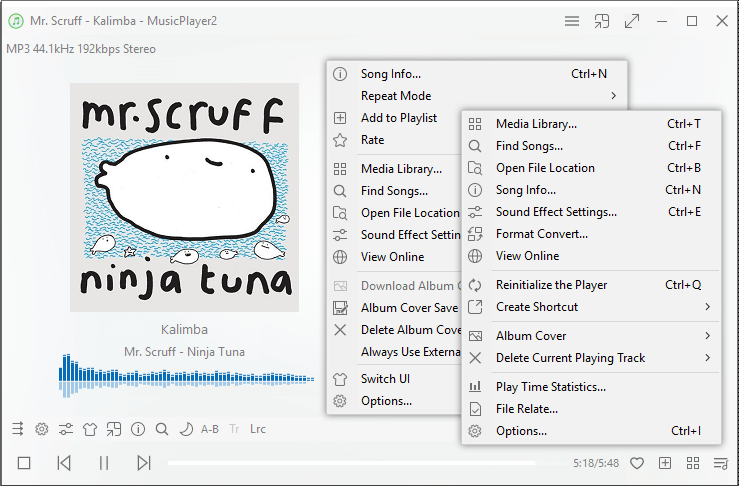Click the sliders icon in bottom toolbar
Screen dimensions: 739x486
point(66,429)
